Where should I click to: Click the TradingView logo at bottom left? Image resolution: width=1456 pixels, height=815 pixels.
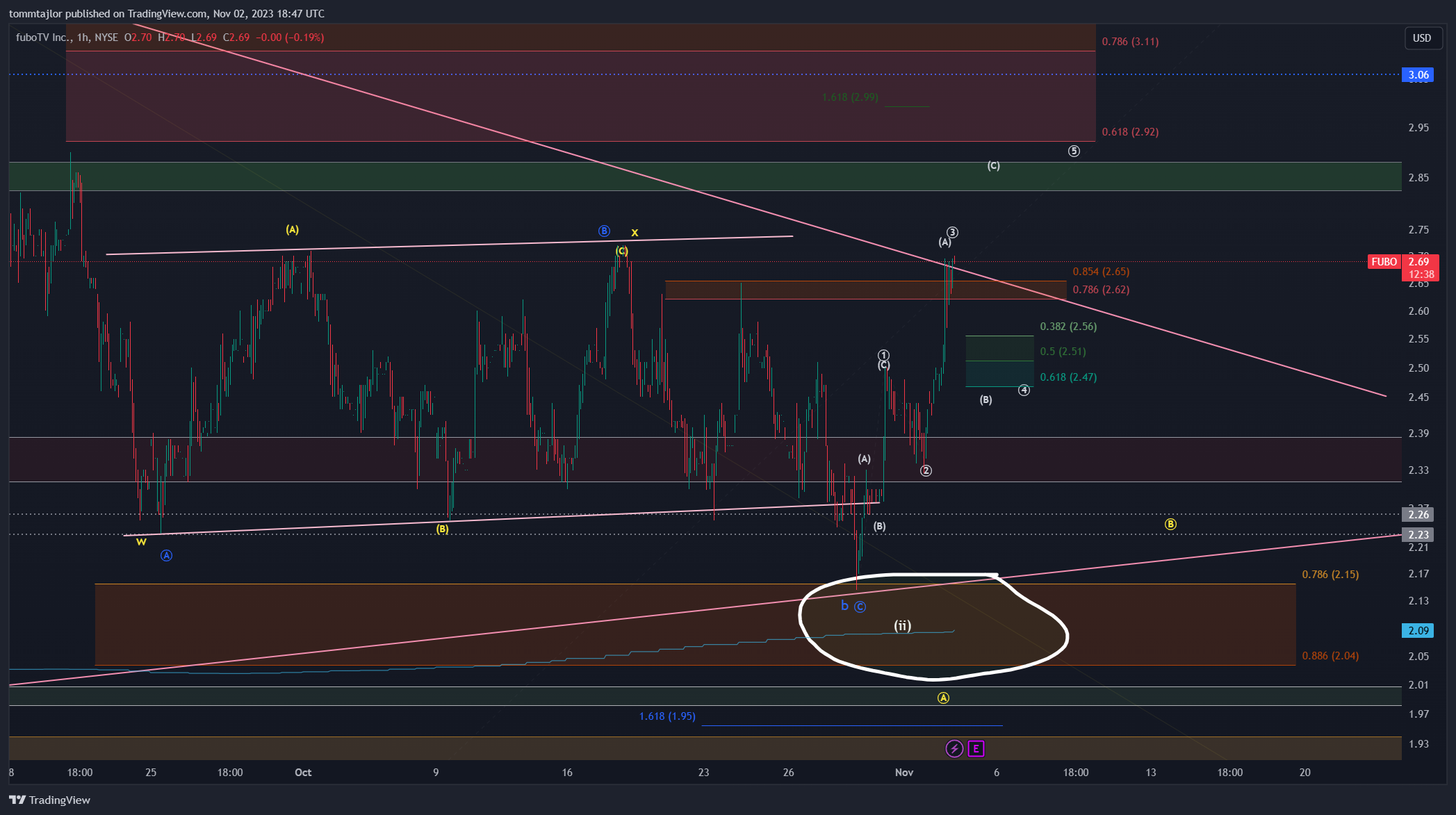pos(50,800)
